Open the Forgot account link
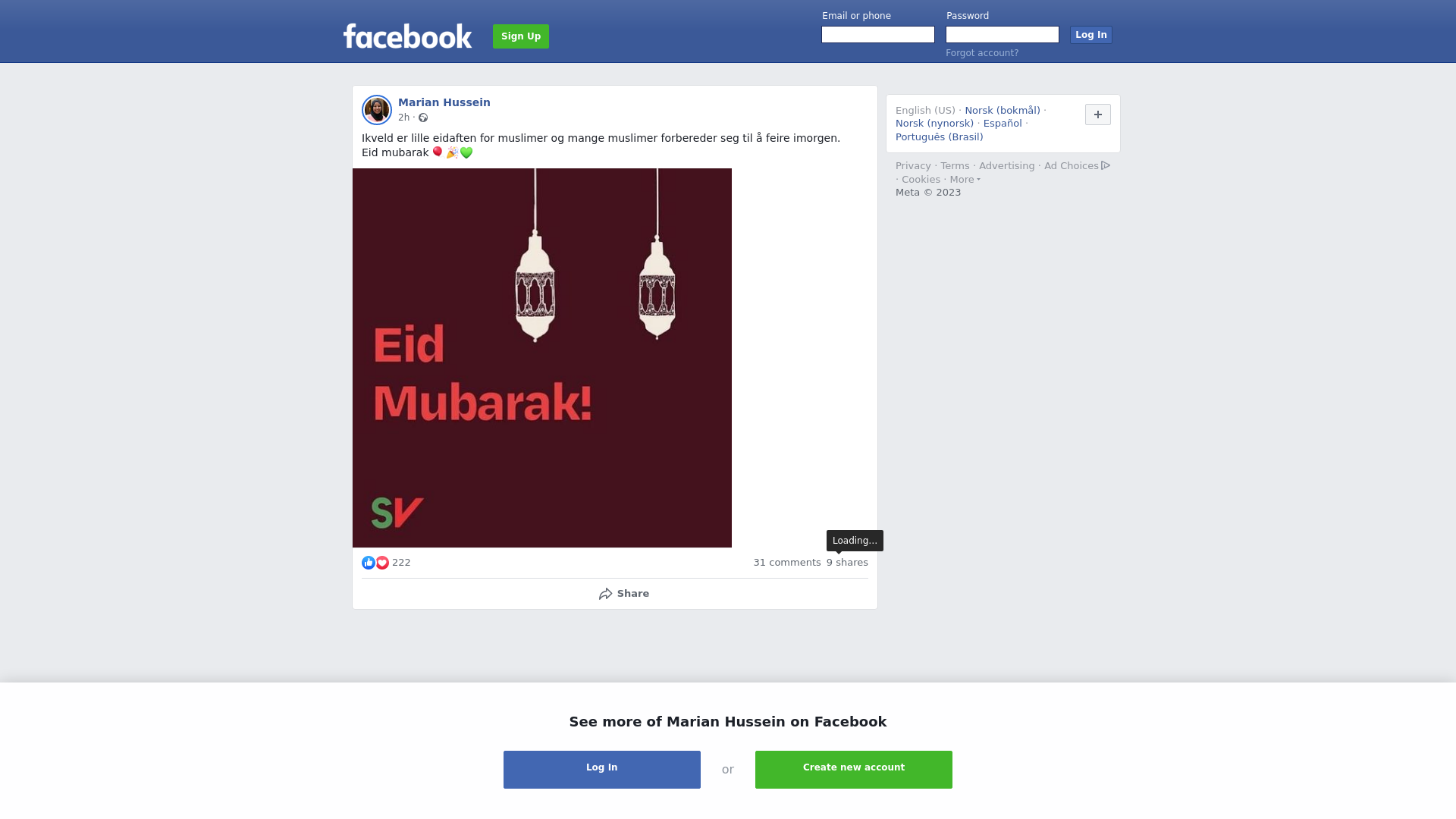 click(x=982, y=53)
